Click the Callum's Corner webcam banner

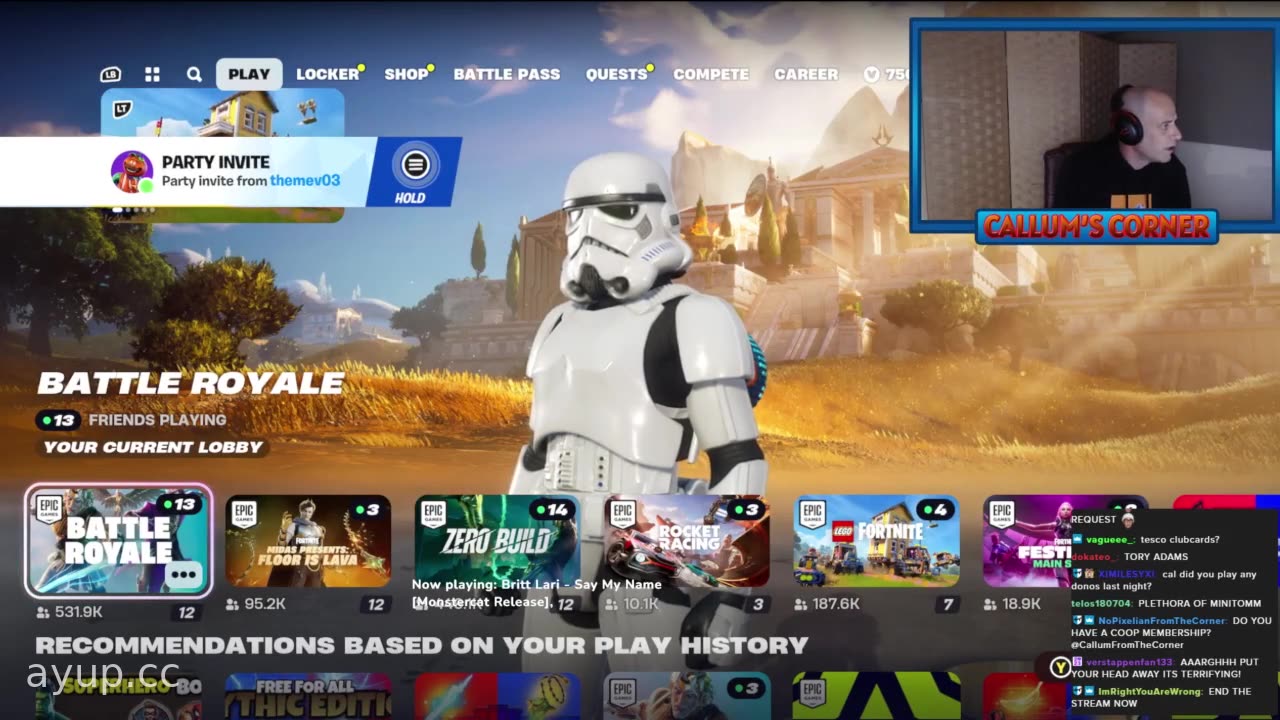click(1096, 227)
